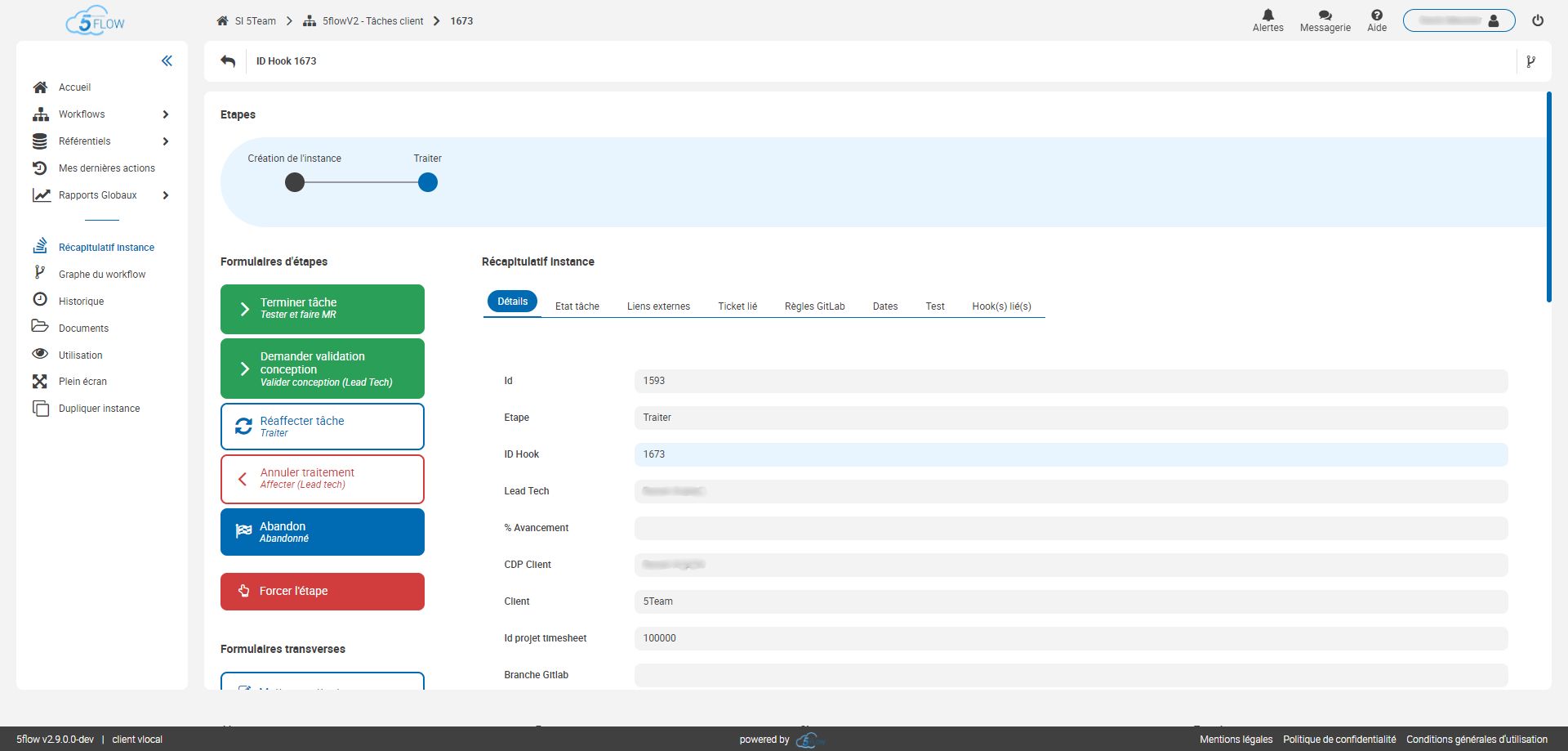Screen dimensions: 1568x751
Task: Click the Accueil home icon in sidebar
Action: (x=40, y=87)
